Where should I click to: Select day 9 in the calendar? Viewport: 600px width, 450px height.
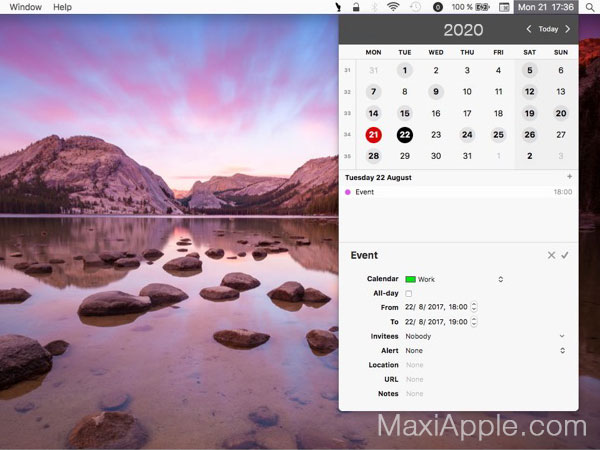[436, 92]
